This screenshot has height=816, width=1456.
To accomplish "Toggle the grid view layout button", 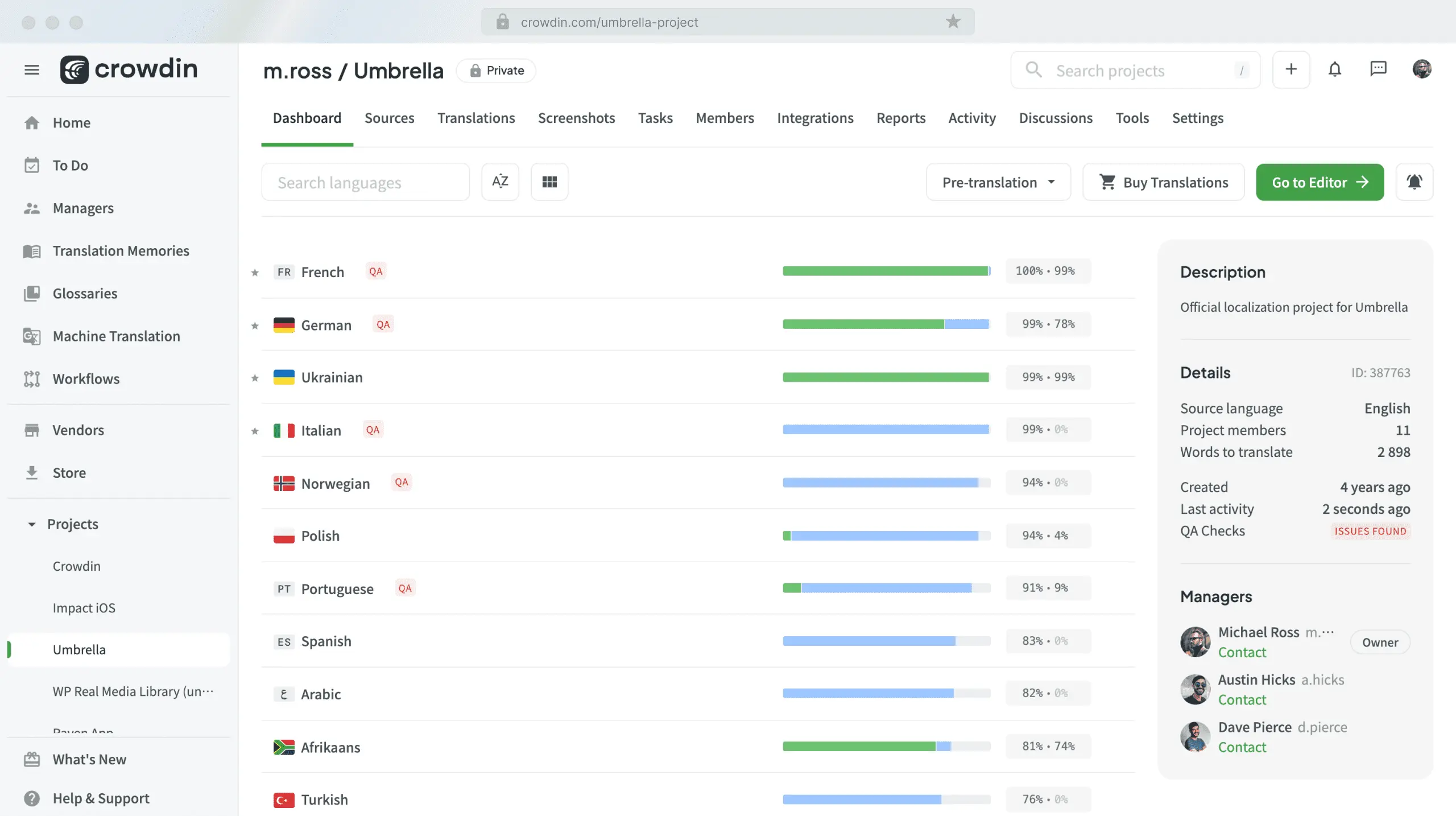I will 549,182.
